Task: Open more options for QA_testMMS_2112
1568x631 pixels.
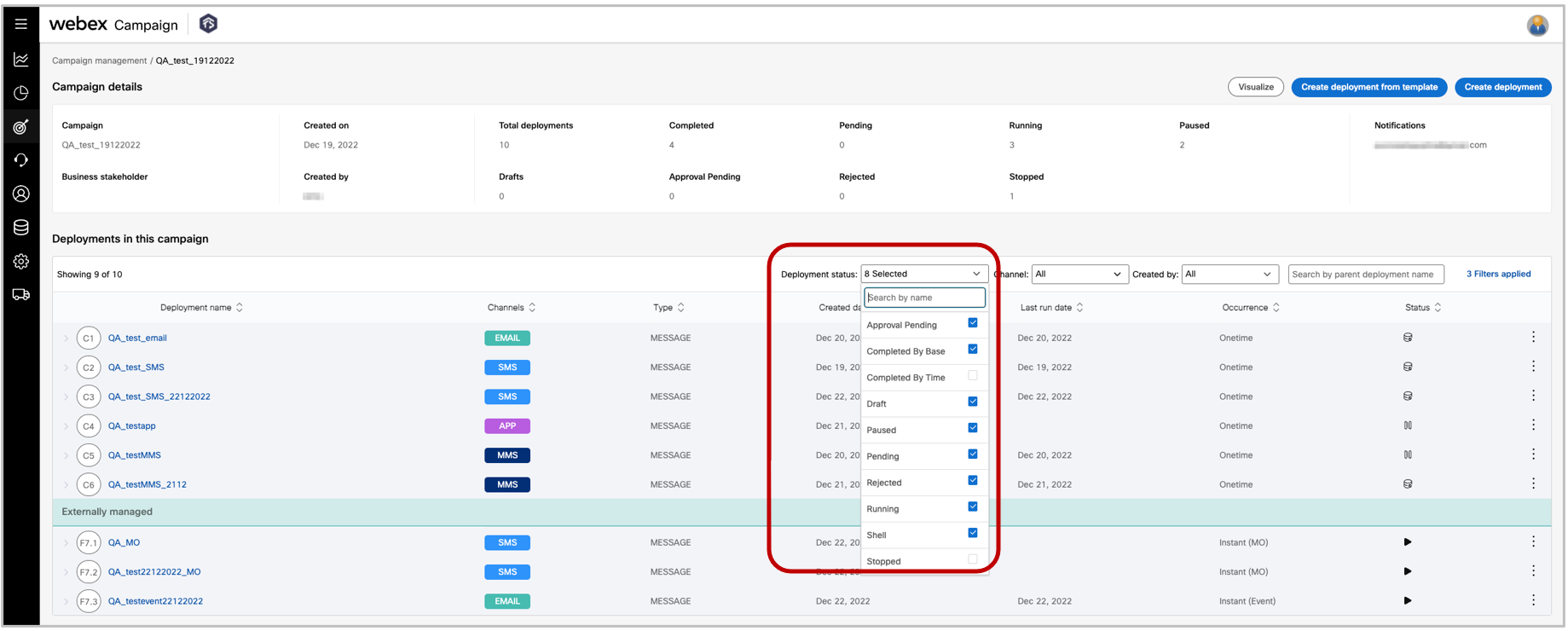Action: pyautogui.click(x=1533, y=484)
